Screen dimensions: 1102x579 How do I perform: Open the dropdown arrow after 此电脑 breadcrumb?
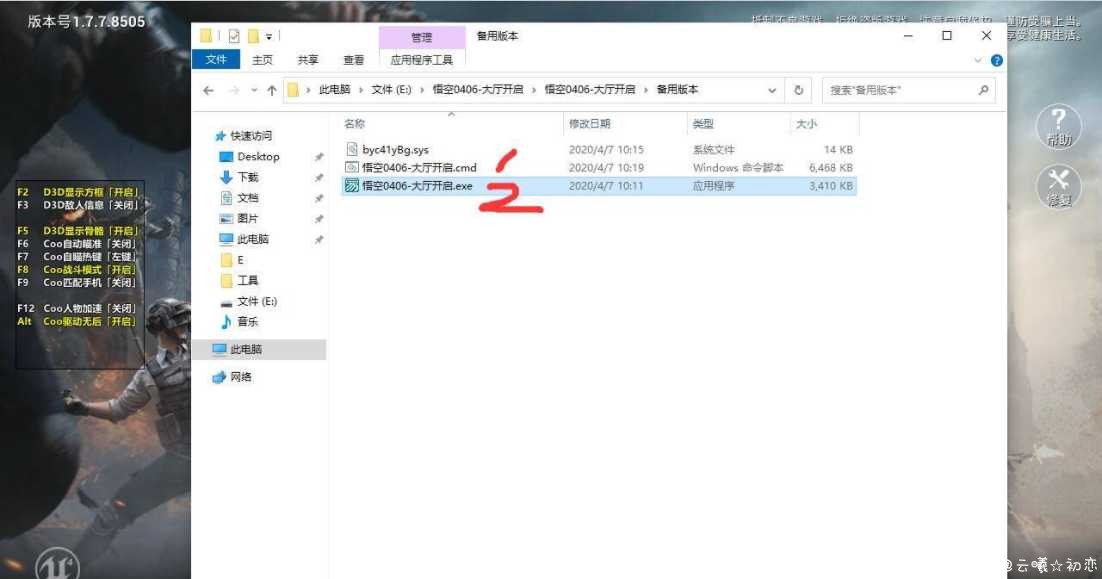361,89
